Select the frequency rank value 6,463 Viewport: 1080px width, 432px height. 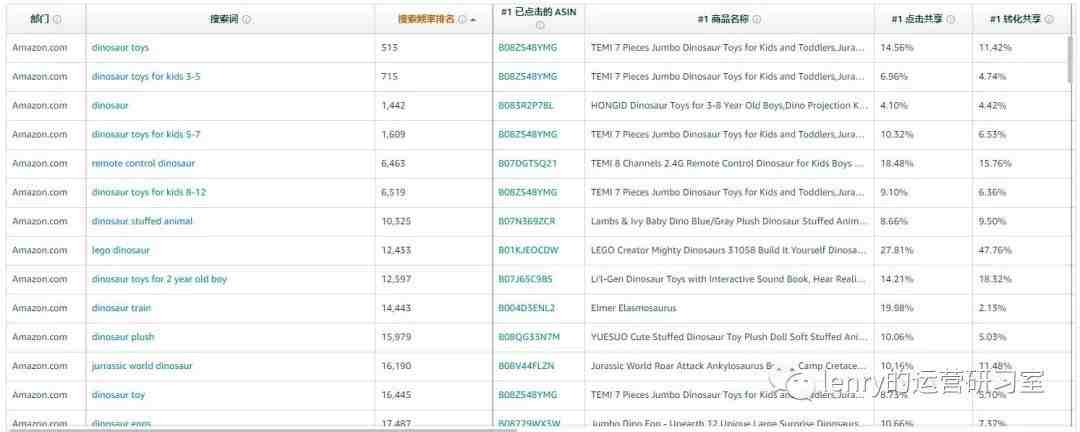393,163
